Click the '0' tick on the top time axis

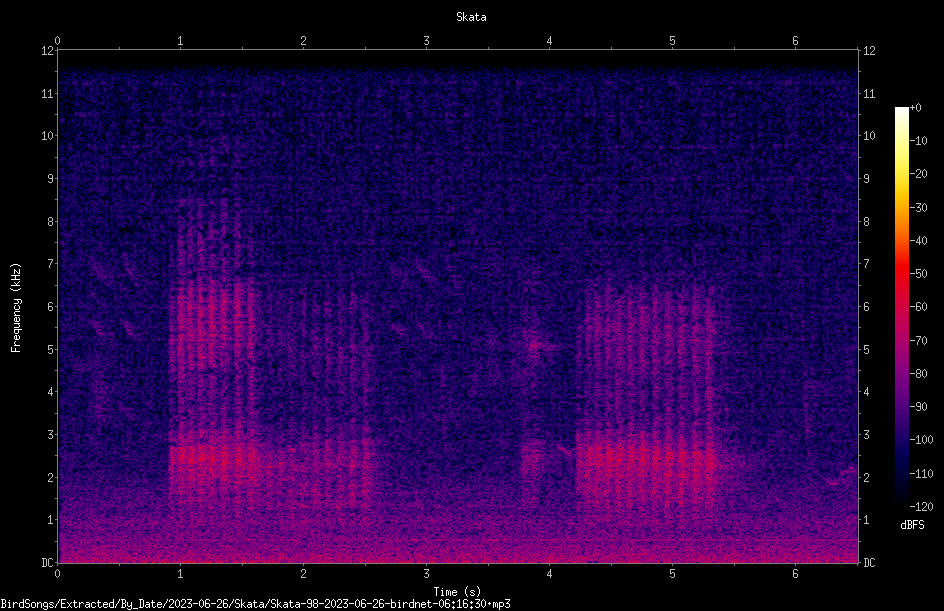pos(57,41)
